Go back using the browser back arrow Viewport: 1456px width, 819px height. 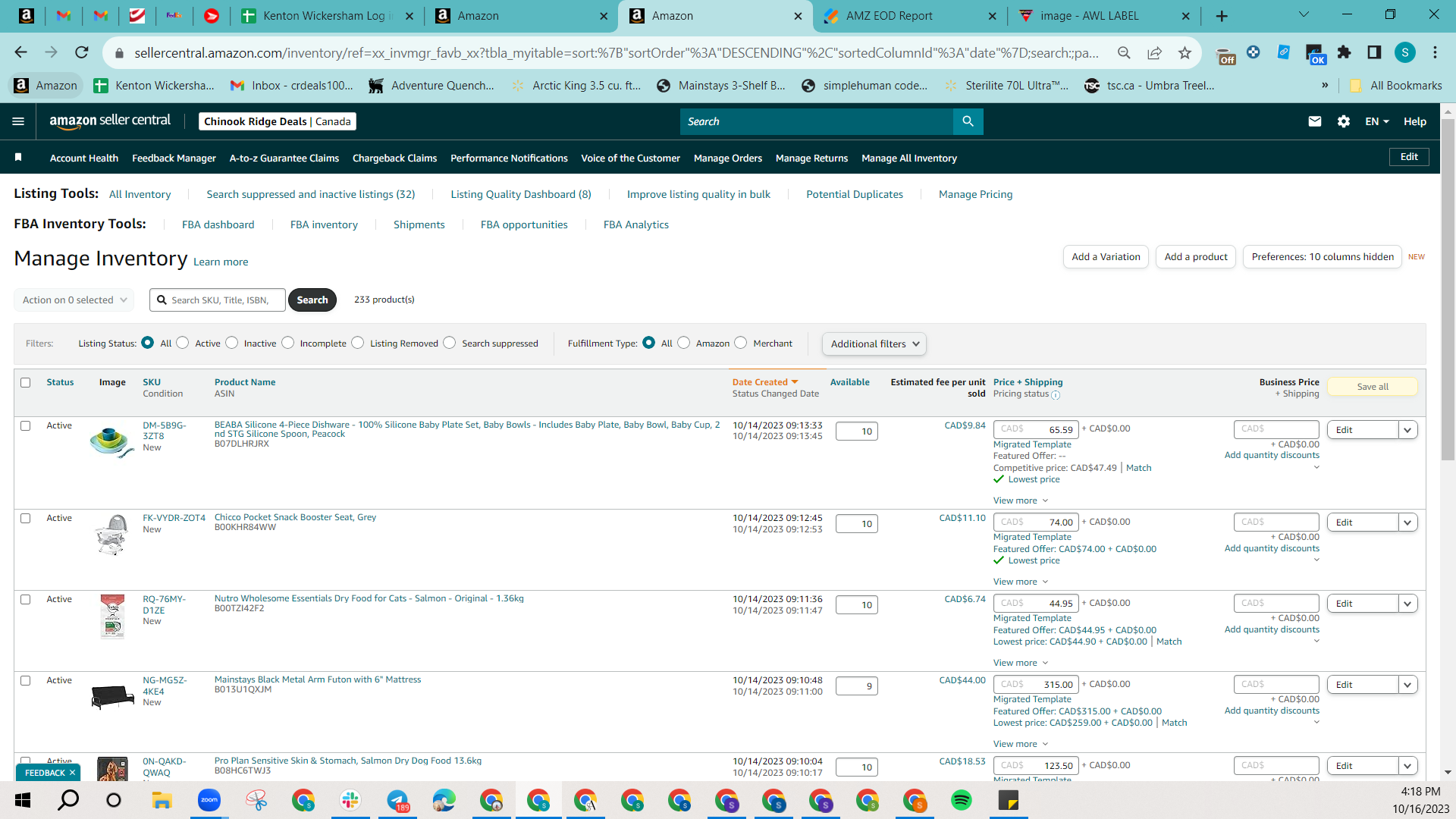pos(20,52)
